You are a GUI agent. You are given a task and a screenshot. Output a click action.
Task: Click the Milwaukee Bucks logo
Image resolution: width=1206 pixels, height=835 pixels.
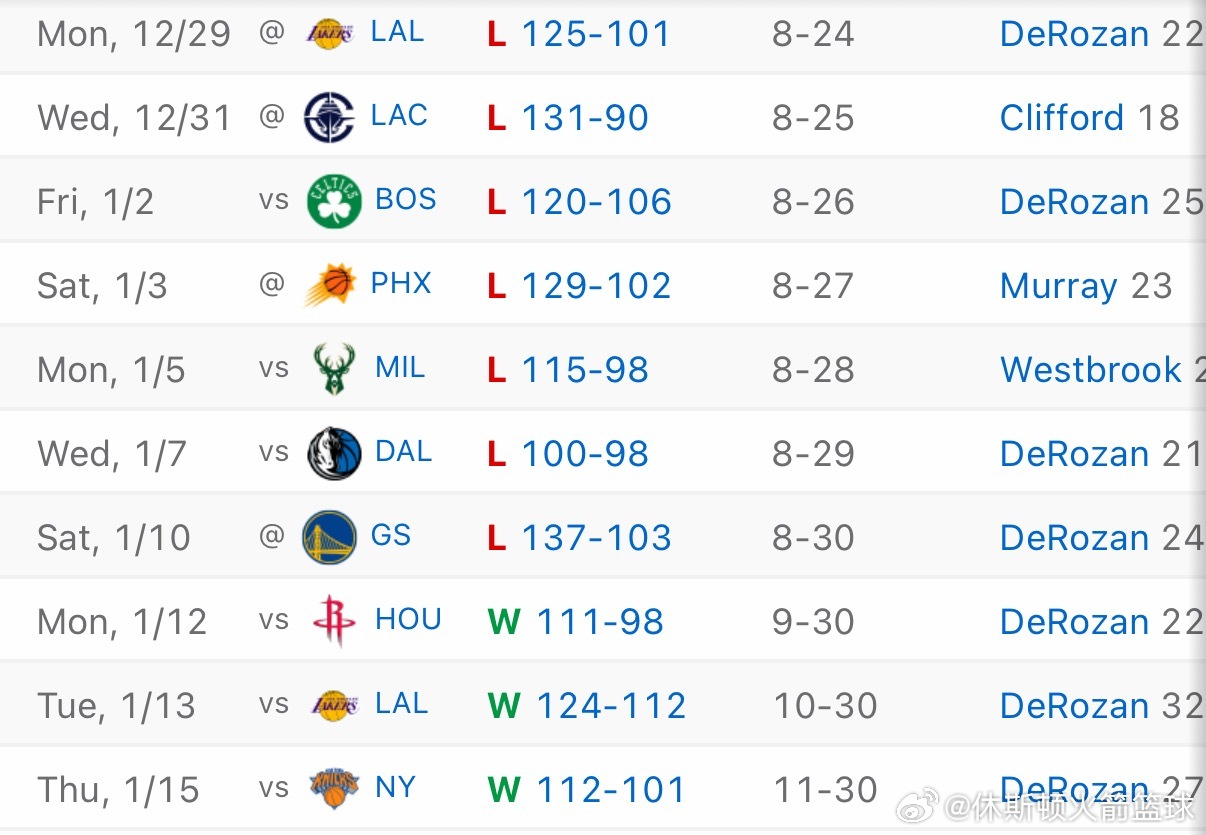(x=333, y=369)
